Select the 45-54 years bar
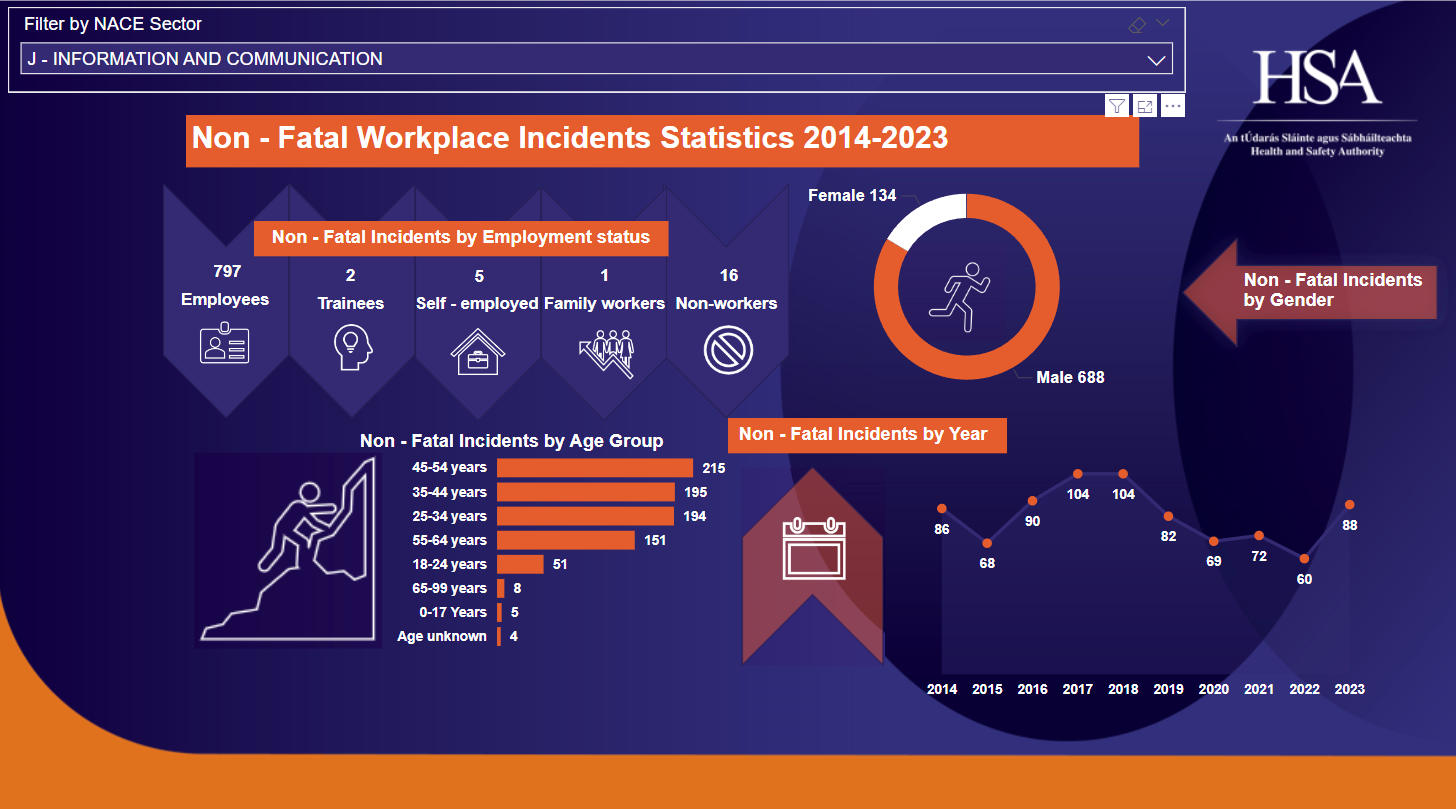Screen dimensions: 1456x809 tap(594, 468)
